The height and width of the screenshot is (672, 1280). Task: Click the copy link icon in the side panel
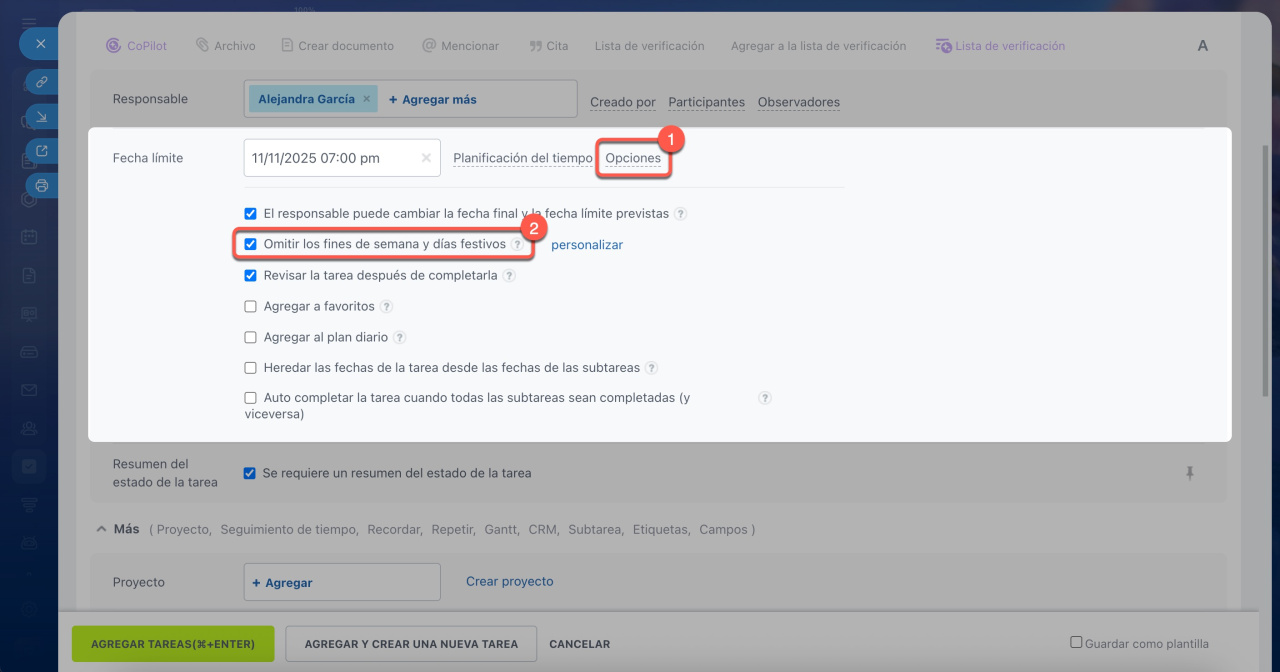(x=41, y=82)
